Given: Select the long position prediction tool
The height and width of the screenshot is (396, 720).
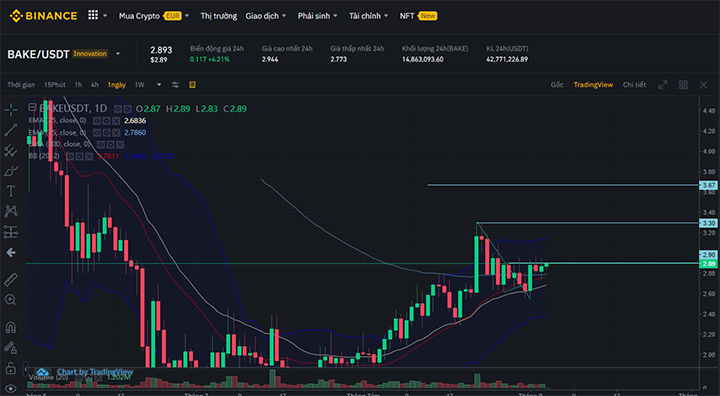Looking at the screenshot, I should pyautogui.click(x=11, y=232).
